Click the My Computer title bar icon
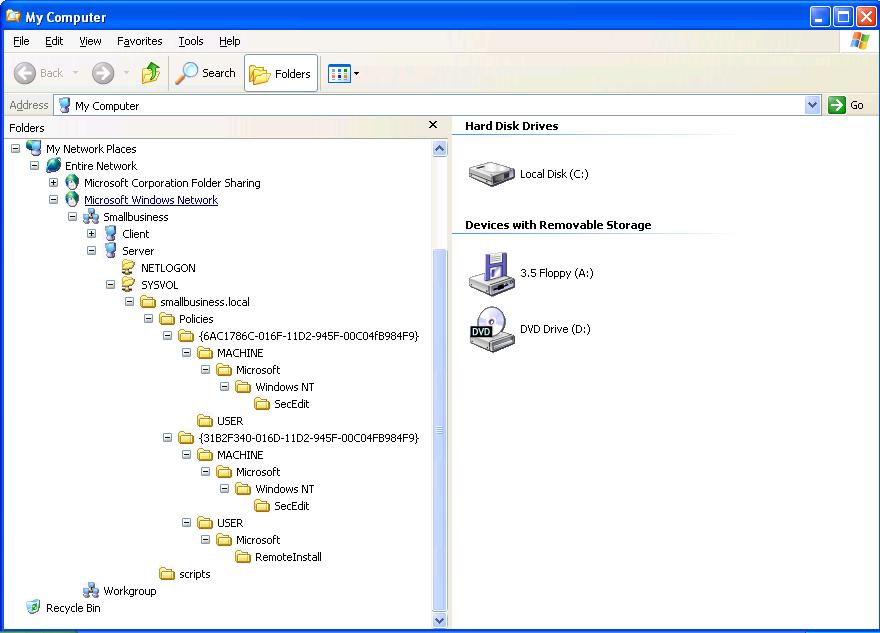This screenshot has width=880, height=633. 13,16
